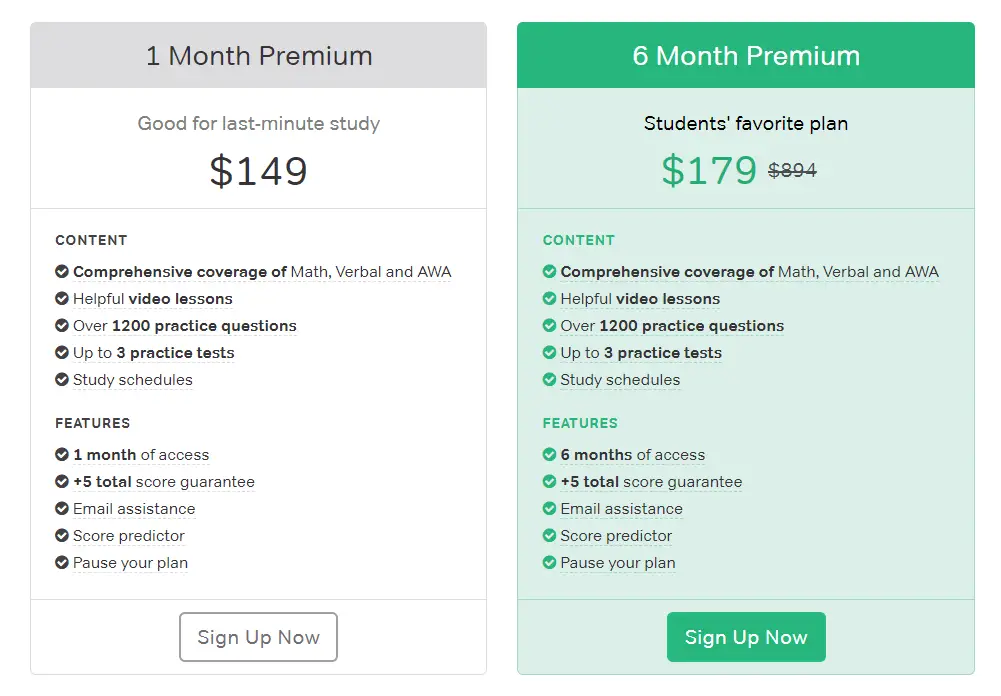Click the $149 price in 1 Month plan

click(x=259, y=171)
